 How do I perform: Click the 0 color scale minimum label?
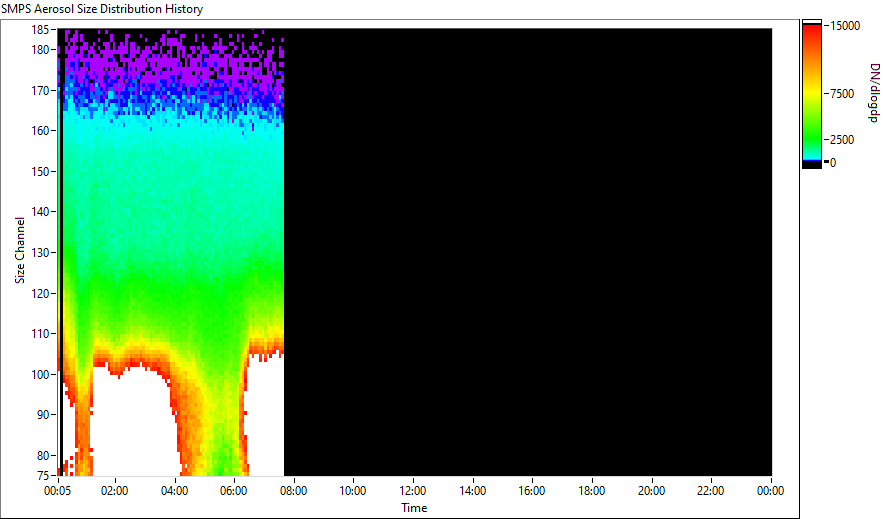(x=833, y=163)
